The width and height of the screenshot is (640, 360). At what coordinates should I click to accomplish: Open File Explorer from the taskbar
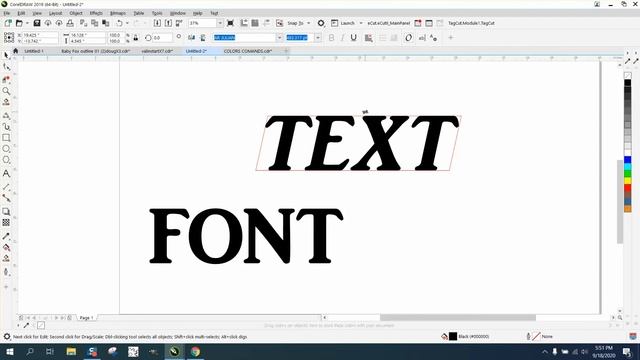coord(71,351)
